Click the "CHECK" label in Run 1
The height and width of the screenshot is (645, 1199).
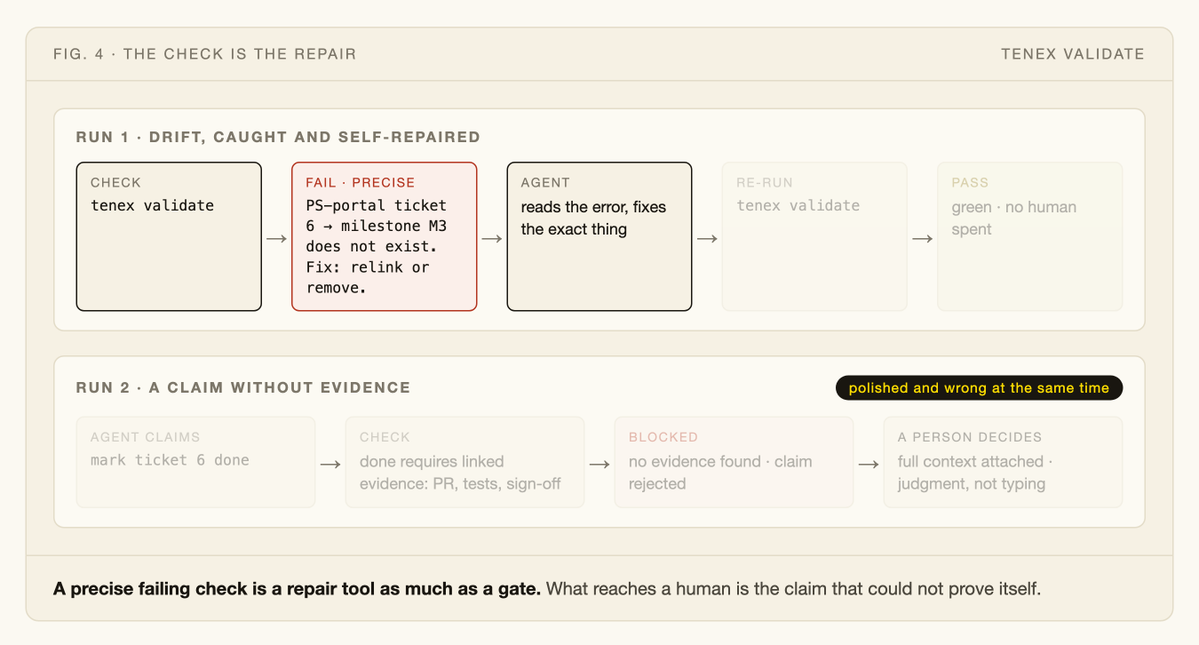click(x=115, y=183)
